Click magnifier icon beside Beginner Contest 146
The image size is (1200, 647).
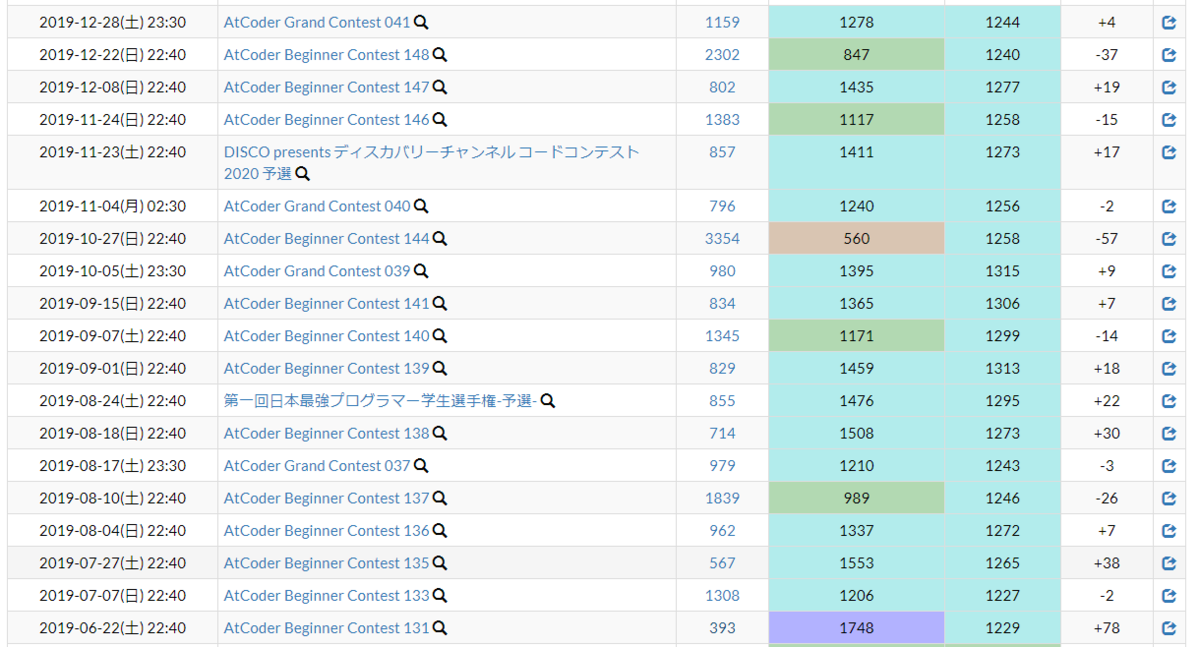[x=440, y=120]
